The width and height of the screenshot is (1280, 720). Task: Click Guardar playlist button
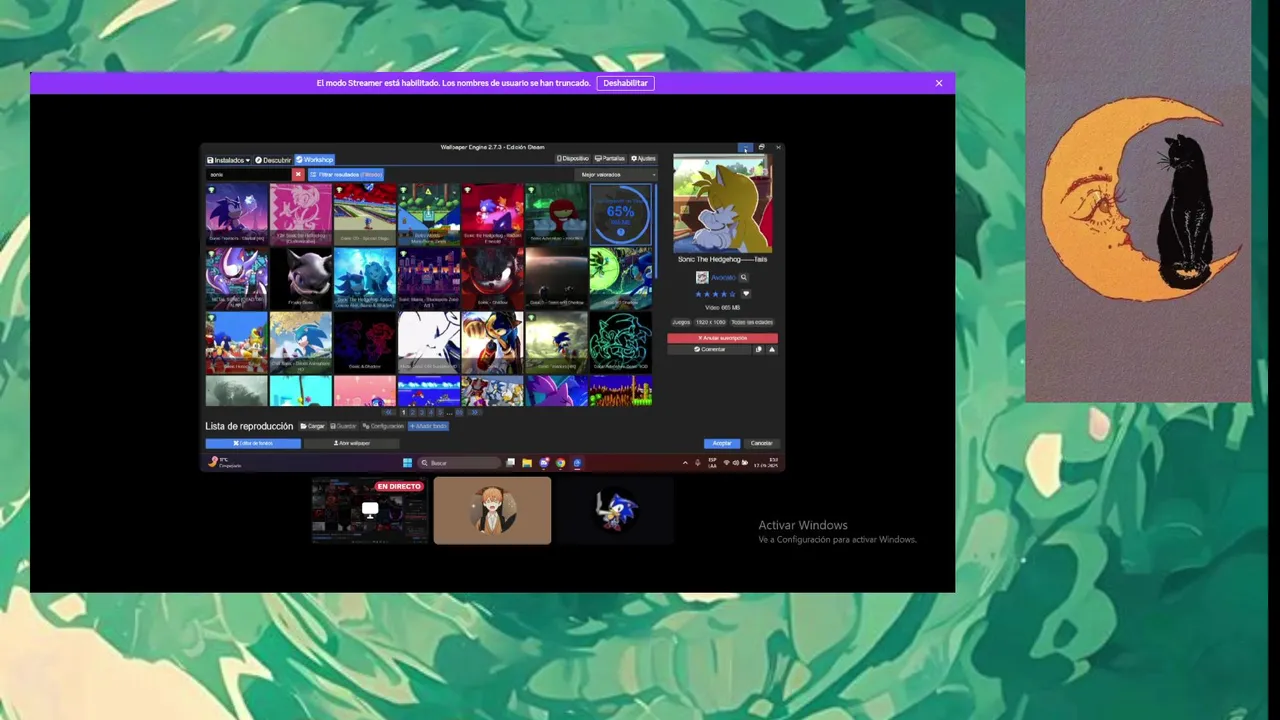[x=343, y=426]
